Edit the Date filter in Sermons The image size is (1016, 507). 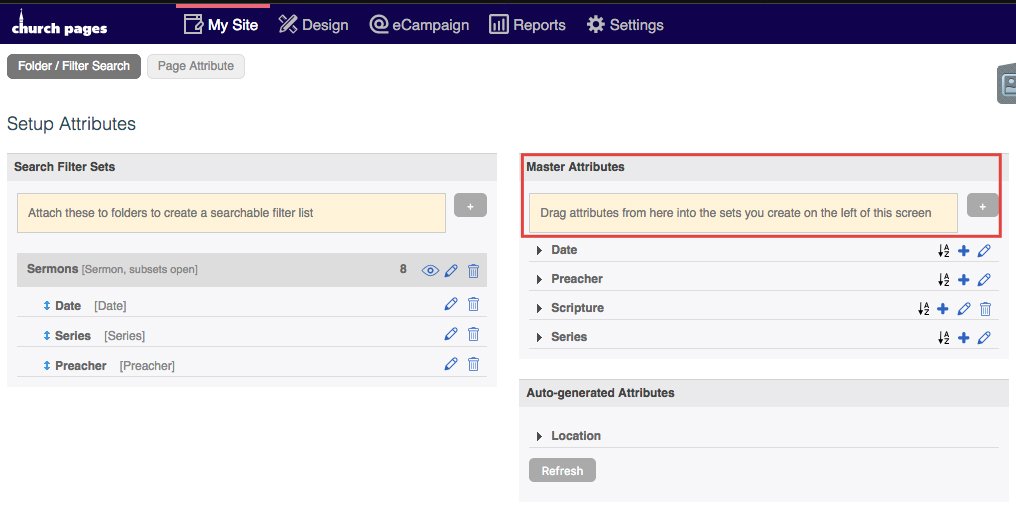[x=452, y=304]
